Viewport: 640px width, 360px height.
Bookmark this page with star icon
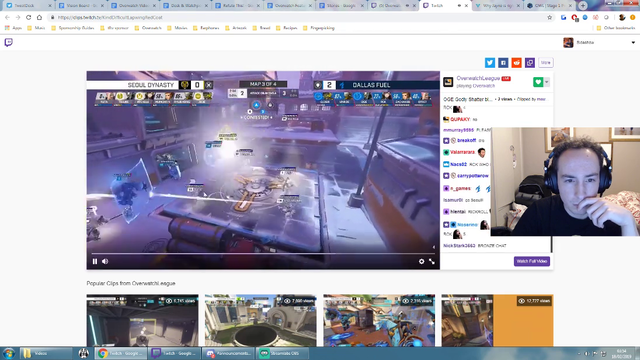pos(549,18)
